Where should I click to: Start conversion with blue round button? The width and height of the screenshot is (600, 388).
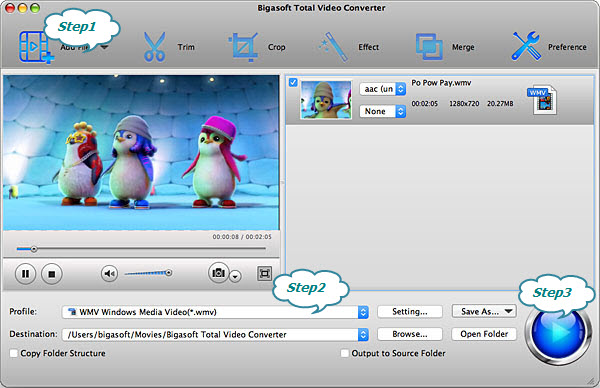tap(558, 332)
